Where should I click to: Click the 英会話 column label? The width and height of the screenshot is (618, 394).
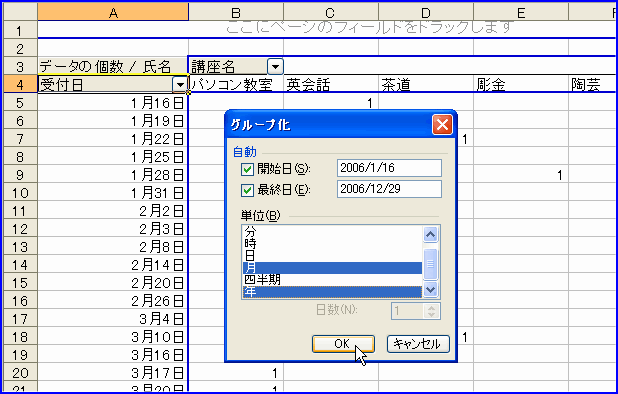click(x=331, y=84)
